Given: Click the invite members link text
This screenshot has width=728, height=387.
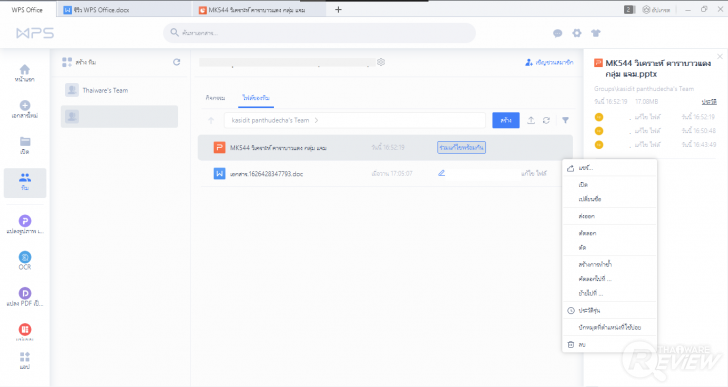Looking at the screenshot, I should pos(554,62).
